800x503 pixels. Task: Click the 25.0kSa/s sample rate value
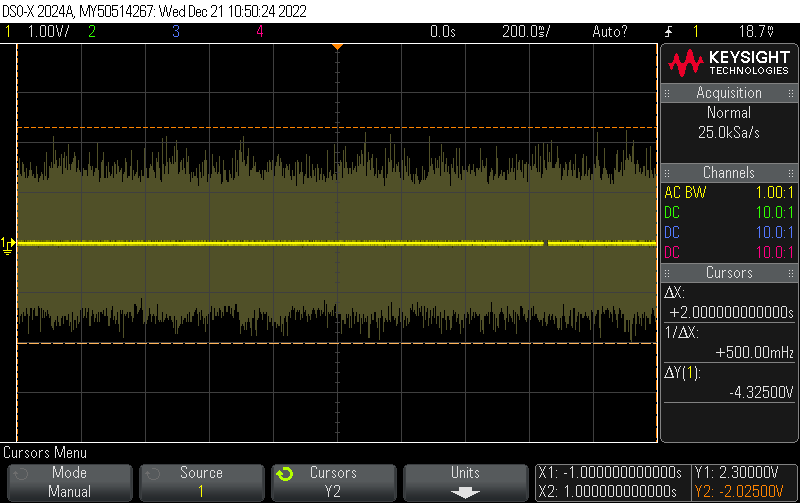[729, 133]
